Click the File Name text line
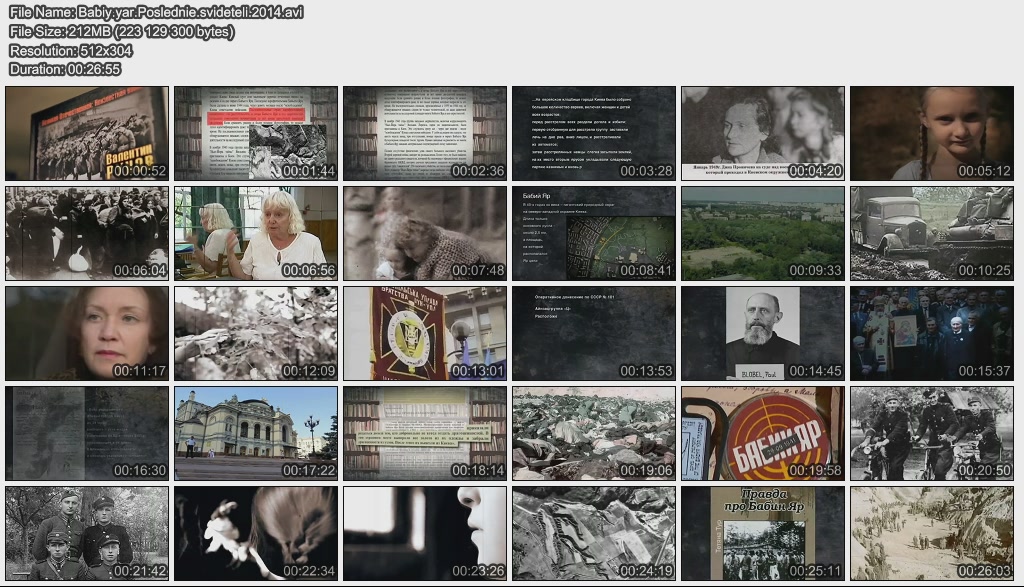Viewport: 1024px width, 587px height. [x=156, y=13]
